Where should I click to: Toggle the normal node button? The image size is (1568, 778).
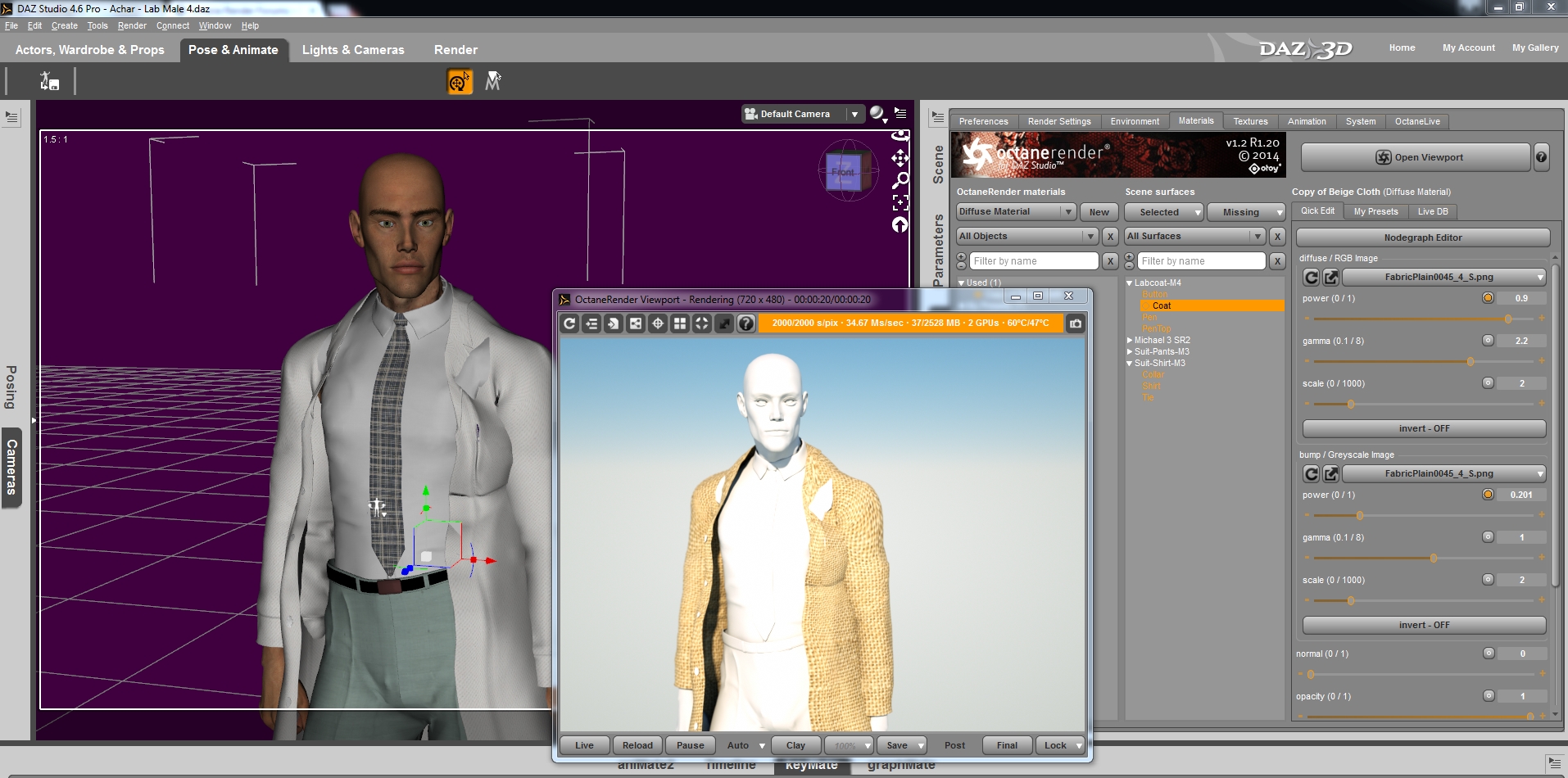pyautogui.click(x=1489, y=654)
